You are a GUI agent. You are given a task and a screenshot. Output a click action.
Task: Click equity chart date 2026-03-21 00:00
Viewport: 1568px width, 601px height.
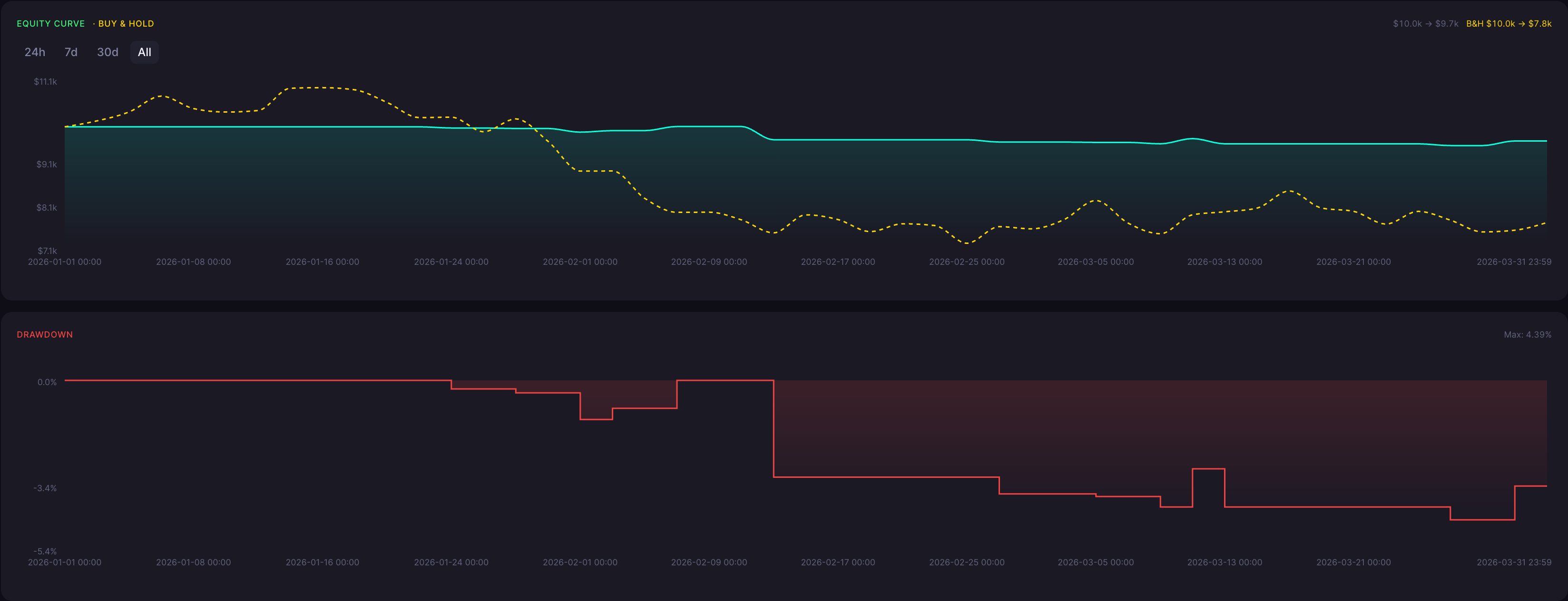coord(1354,262)
